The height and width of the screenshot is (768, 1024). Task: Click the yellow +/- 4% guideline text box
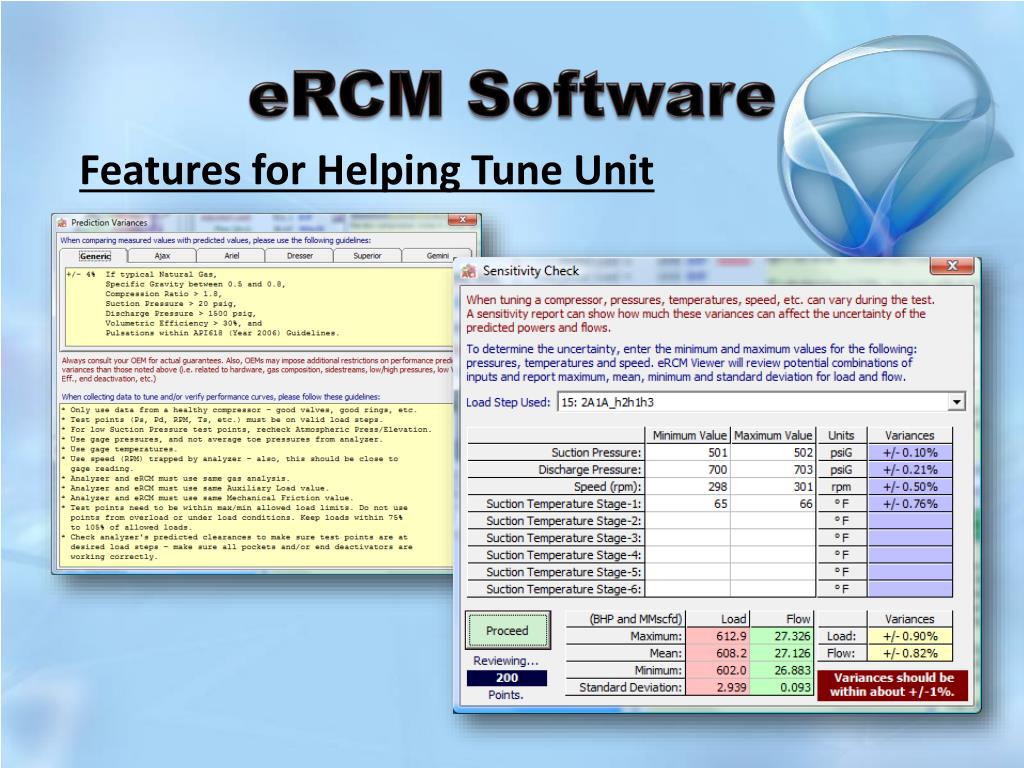click(x=259, y=306)
